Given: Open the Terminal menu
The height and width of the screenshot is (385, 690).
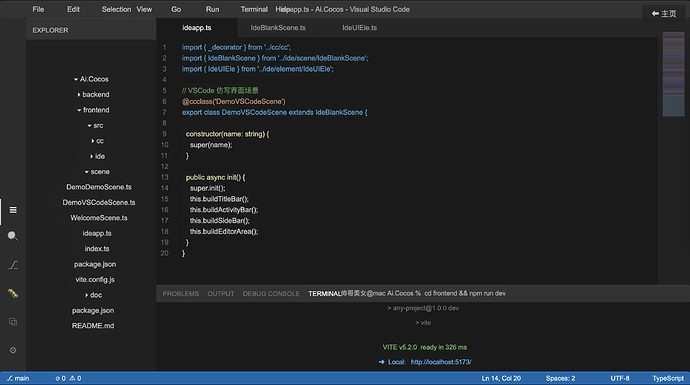Looking at the screenshot, I should tap(254, 9).
